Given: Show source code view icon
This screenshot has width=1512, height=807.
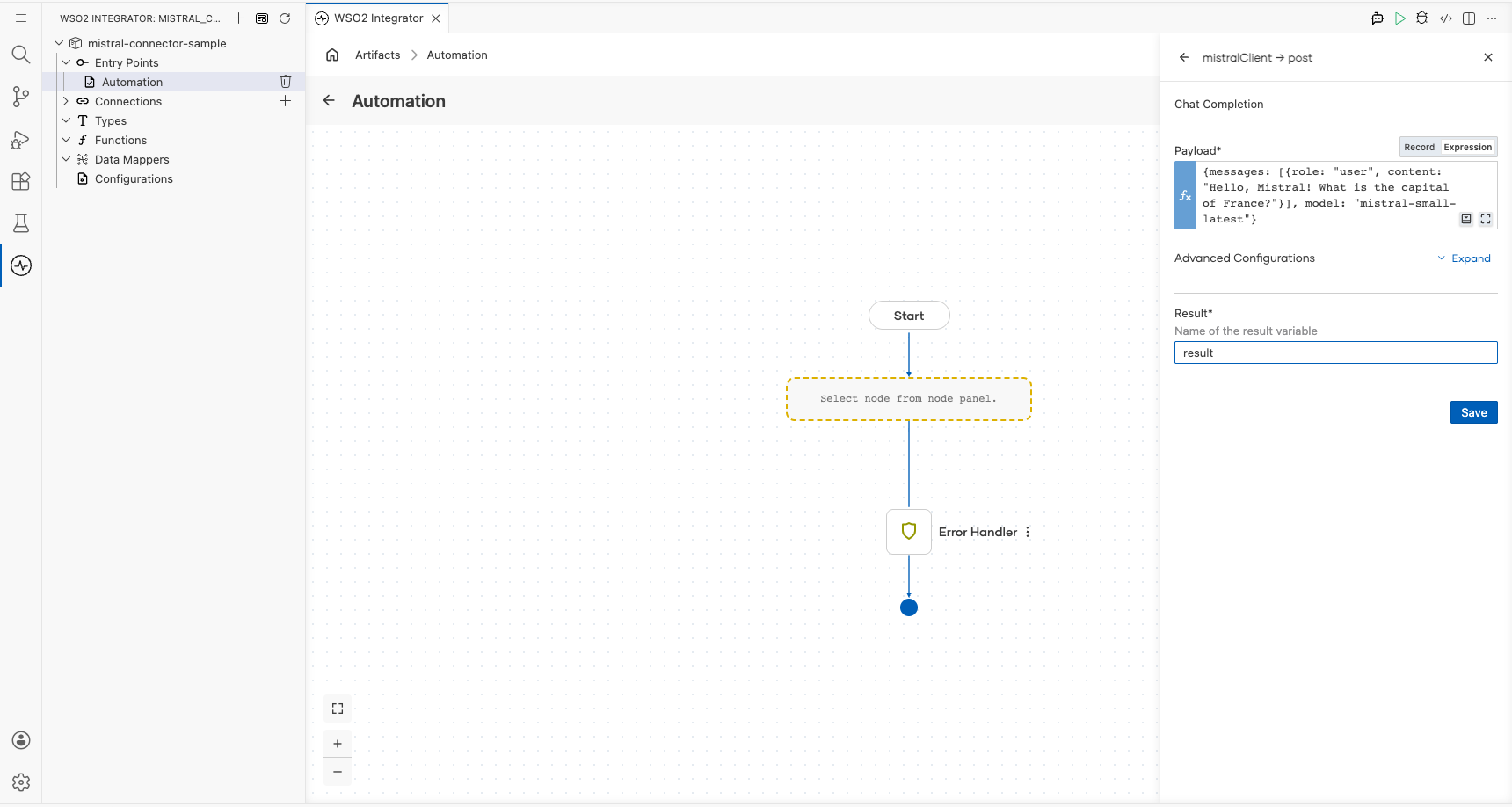Looking at the screenshot, I should pos(1446,18).
